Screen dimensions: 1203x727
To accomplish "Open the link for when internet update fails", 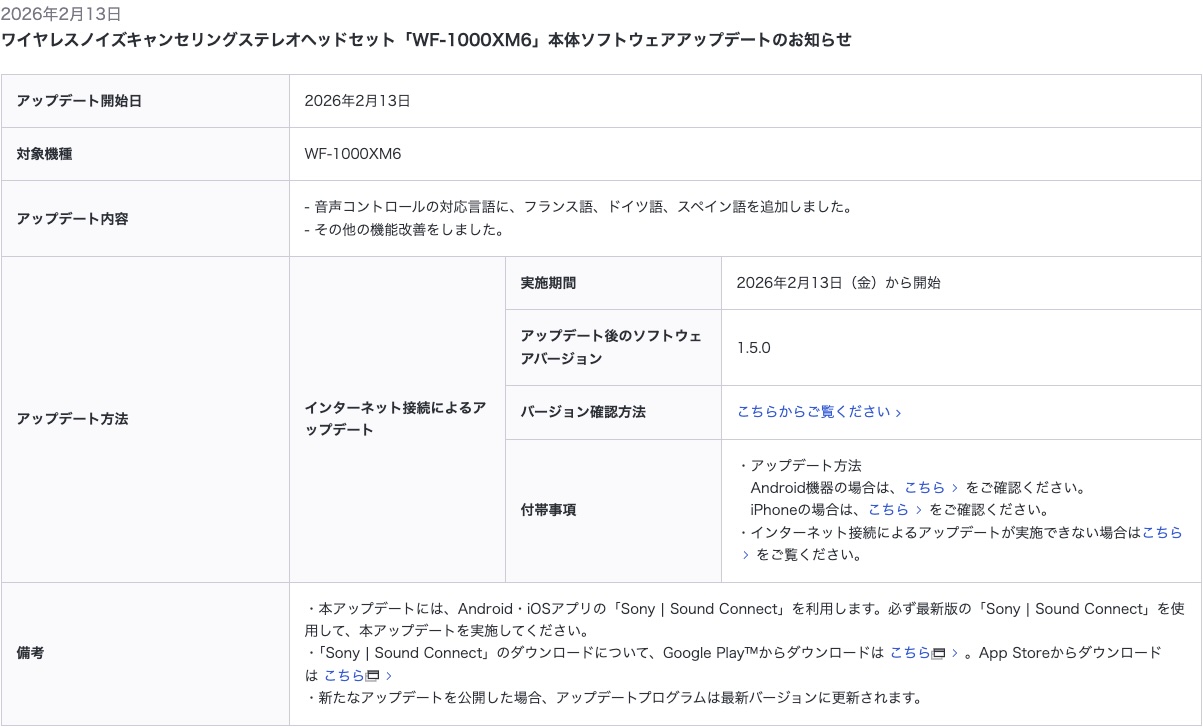I will (x=1161, y=532).
